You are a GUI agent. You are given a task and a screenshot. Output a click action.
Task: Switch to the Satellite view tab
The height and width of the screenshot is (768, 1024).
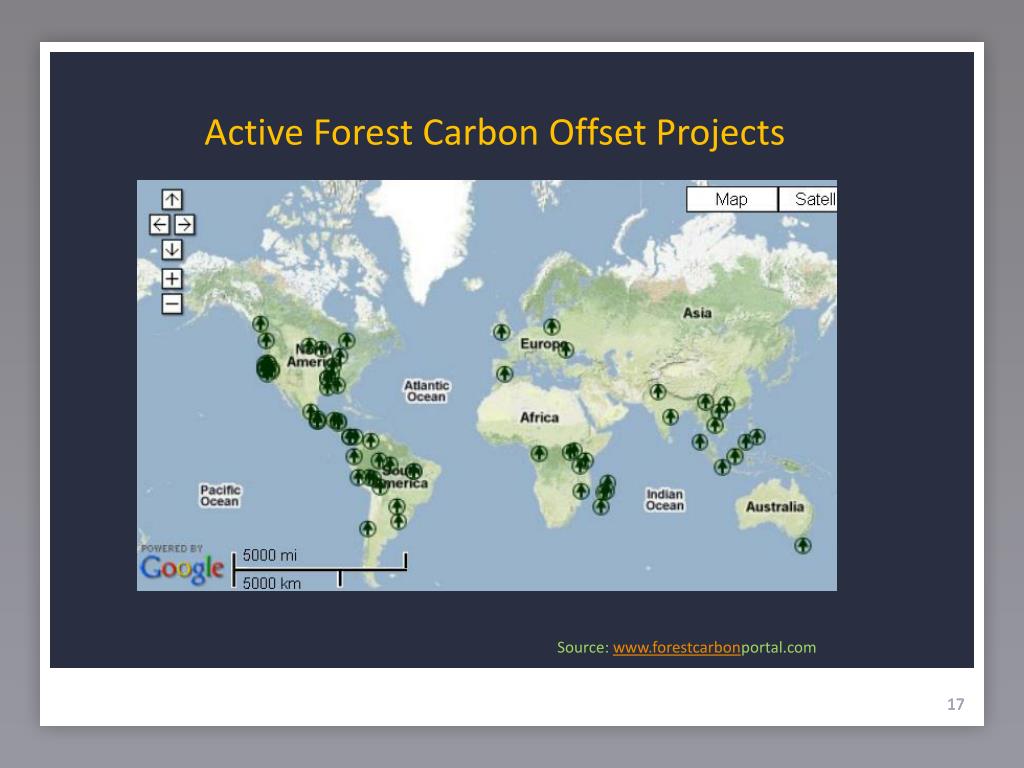pyautogui.click(x=808, y=199)
